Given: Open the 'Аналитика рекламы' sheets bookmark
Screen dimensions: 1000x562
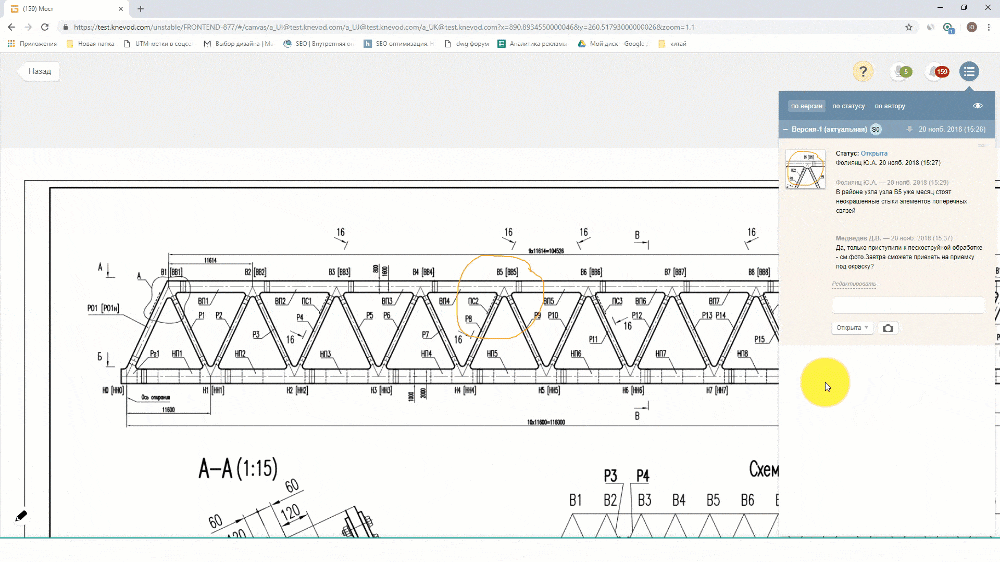Looking at the screenshot, I should 533,44.
